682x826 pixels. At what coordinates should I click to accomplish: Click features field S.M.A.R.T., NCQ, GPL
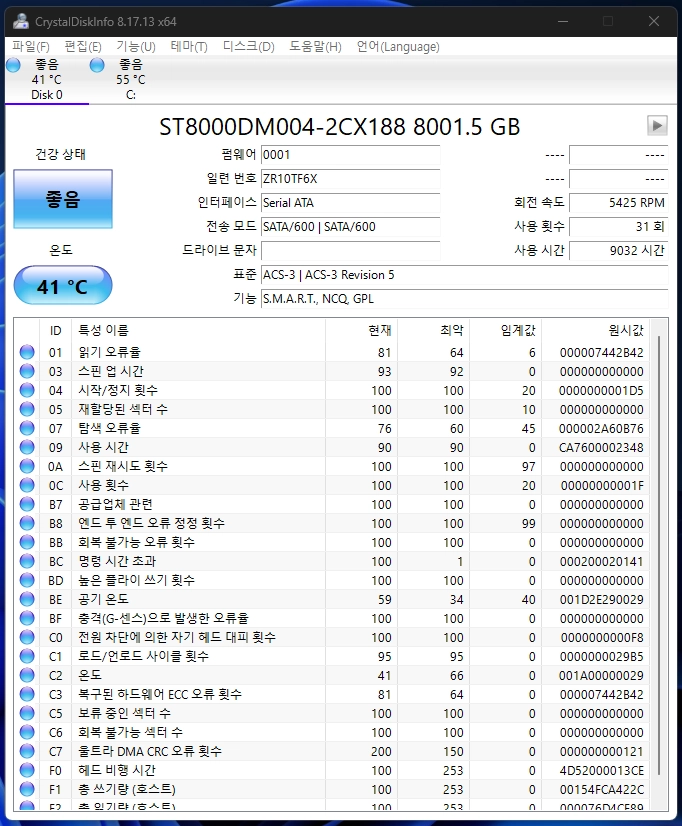point(464,299)
